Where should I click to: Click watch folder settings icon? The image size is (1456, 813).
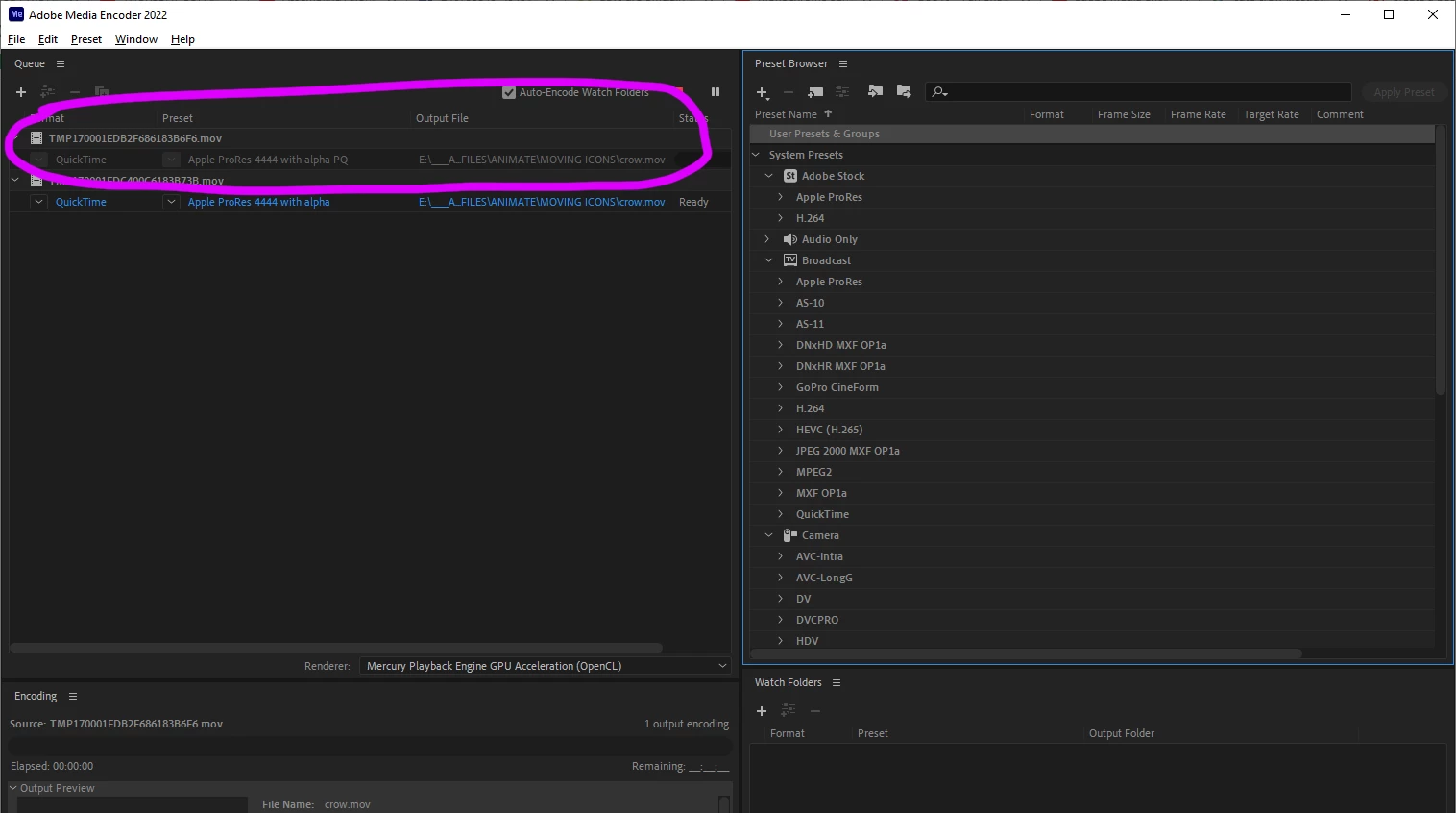tap(789, 711)
